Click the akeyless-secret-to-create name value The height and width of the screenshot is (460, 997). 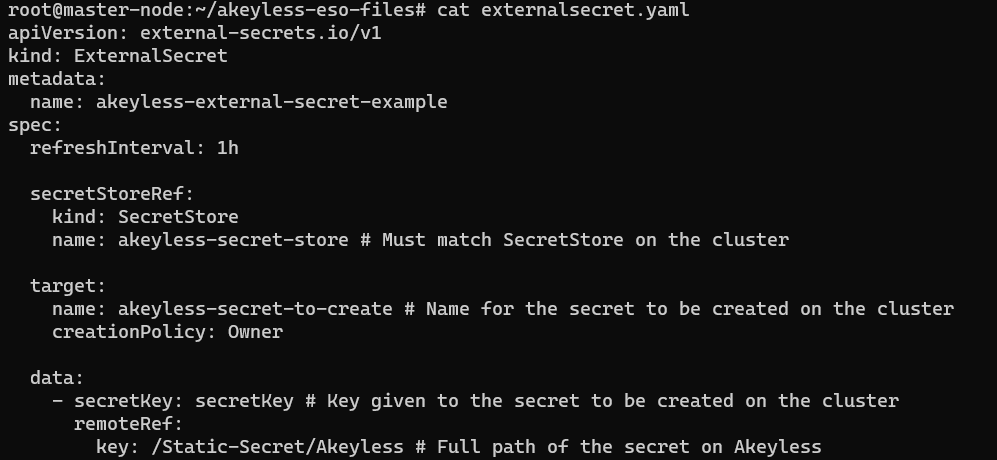tap(255, 309)
